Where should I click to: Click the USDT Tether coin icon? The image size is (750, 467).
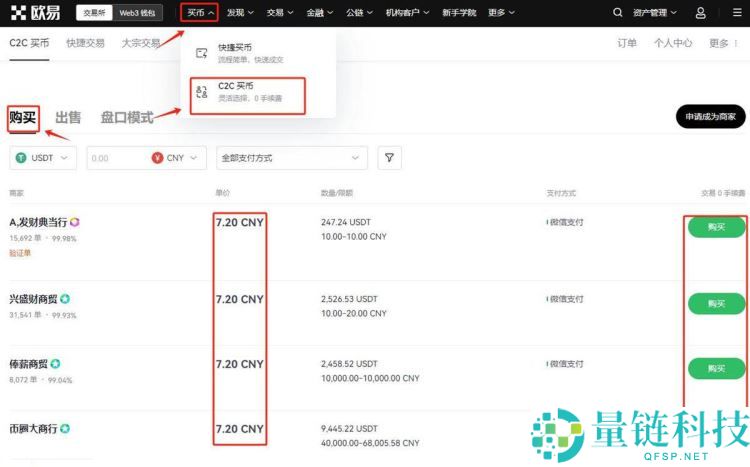pyautogui.click(x=21, y=157)
